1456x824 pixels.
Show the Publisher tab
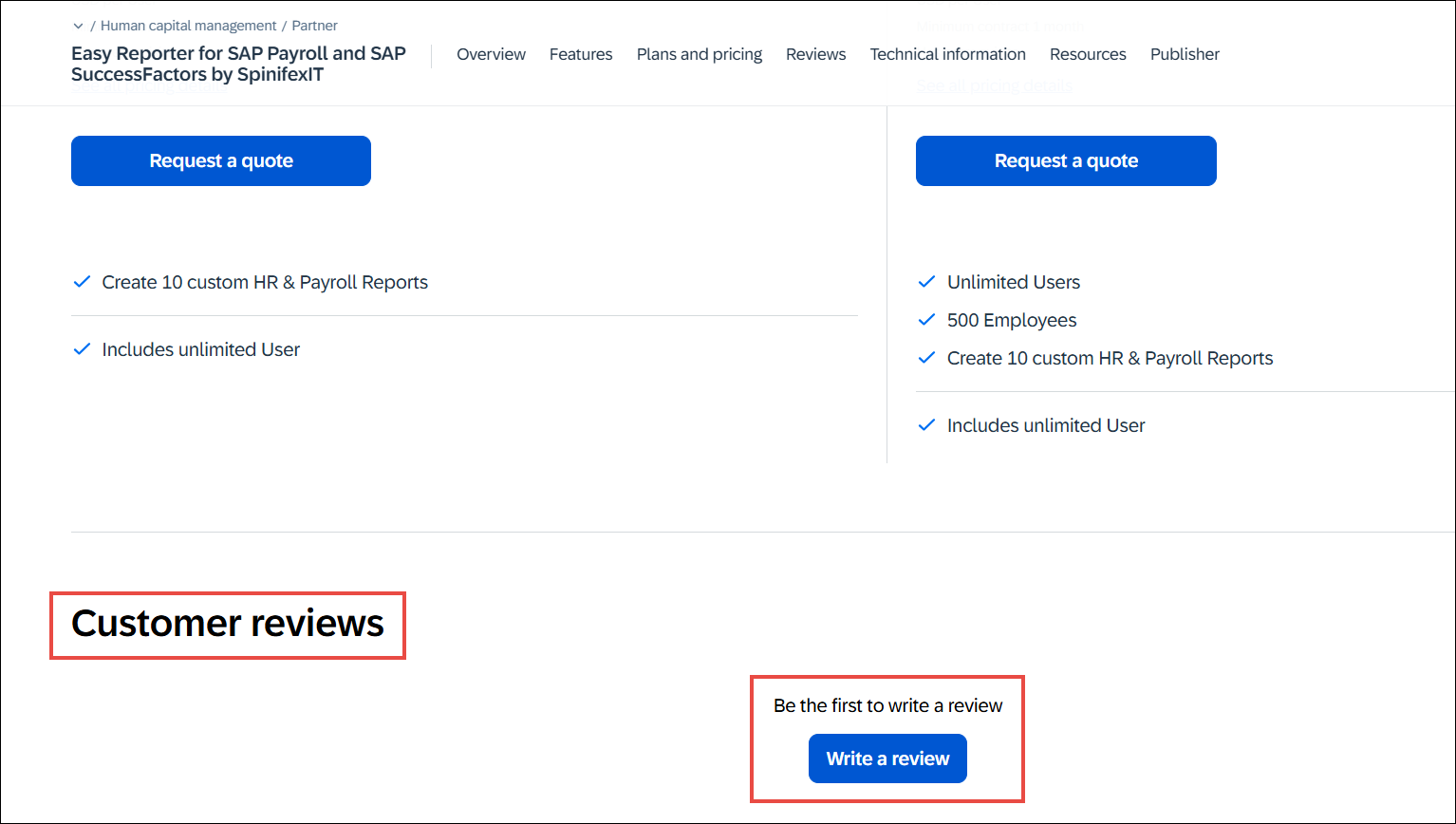1185,54
